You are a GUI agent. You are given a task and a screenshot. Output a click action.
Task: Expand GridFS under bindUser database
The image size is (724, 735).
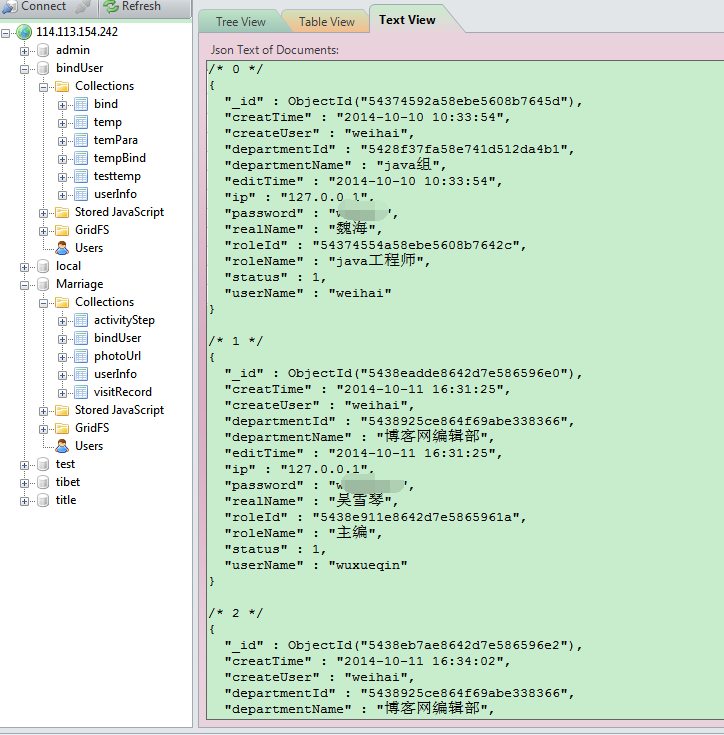[x=43, y=231]
